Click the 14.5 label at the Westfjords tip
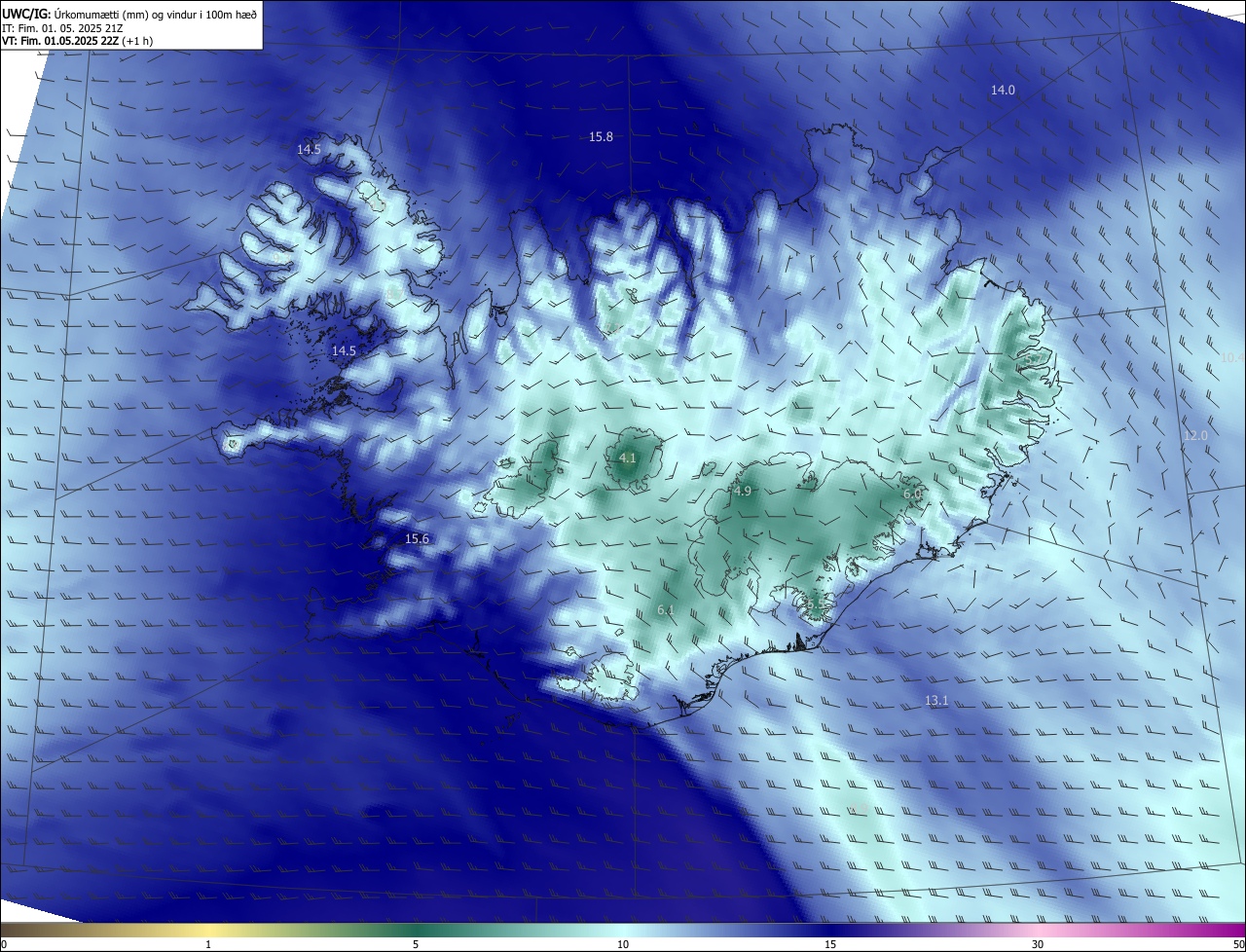 click(x=309, y=149)
